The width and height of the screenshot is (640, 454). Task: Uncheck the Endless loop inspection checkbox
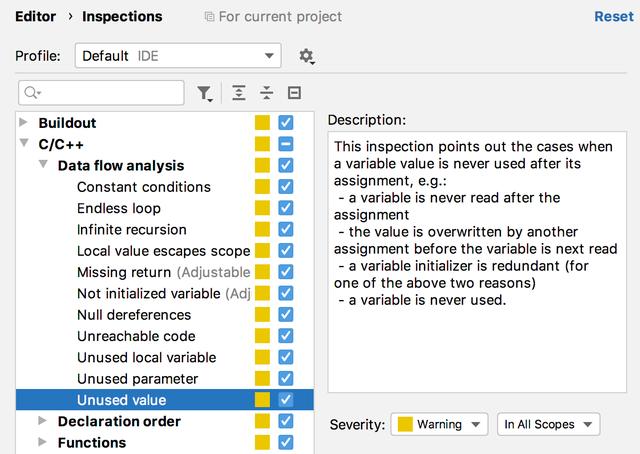point(286,208)
